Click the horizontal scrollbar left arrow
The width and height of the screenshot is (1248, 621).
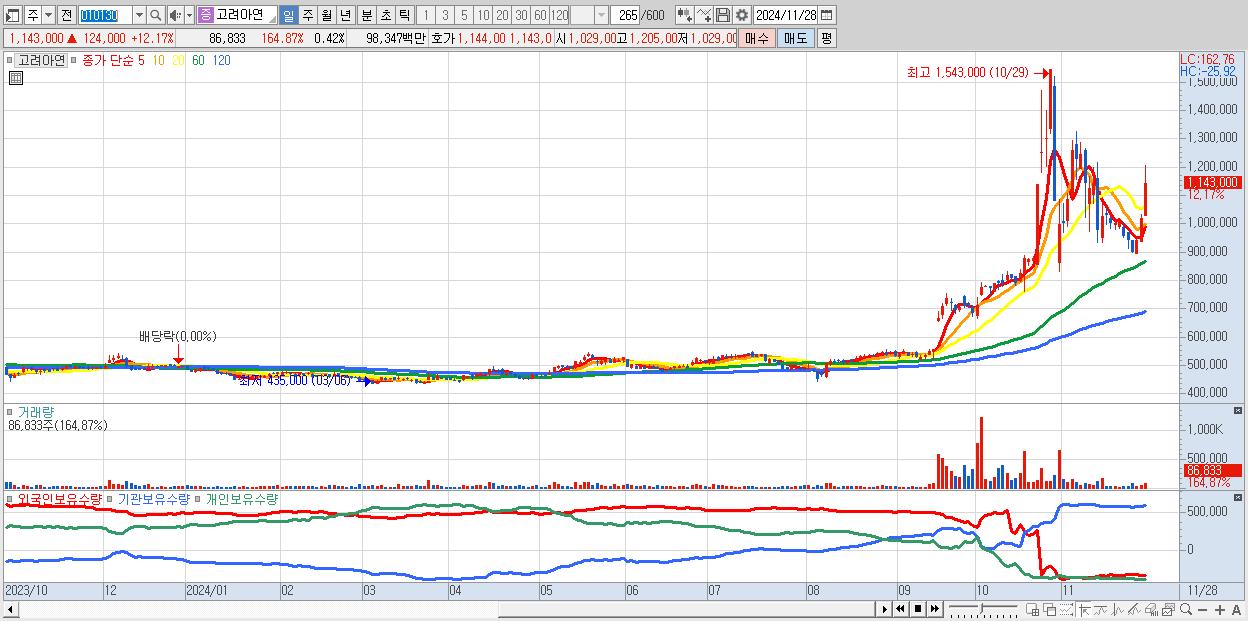(x=10, y=609)
